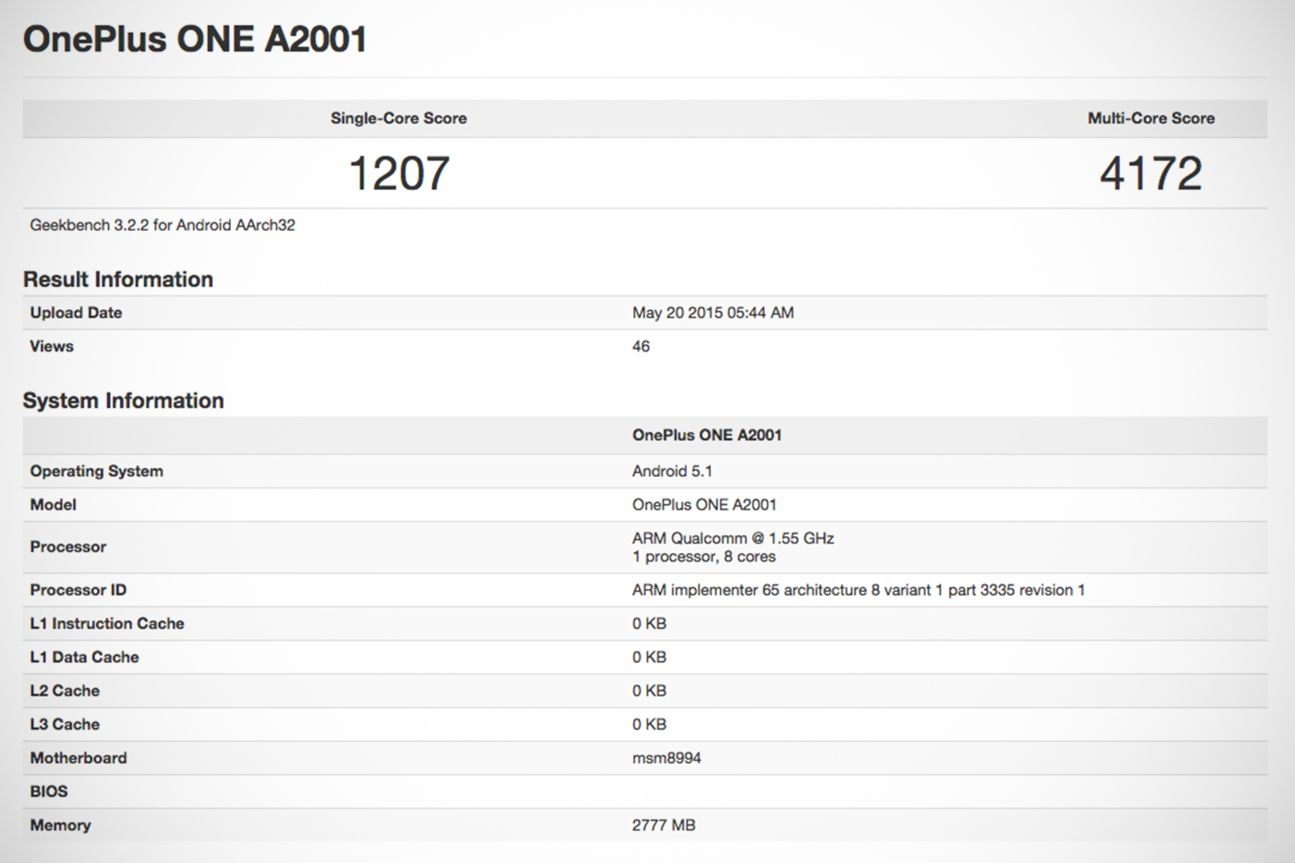
Task: Click the Model row label
Action: tap(53, 505)
